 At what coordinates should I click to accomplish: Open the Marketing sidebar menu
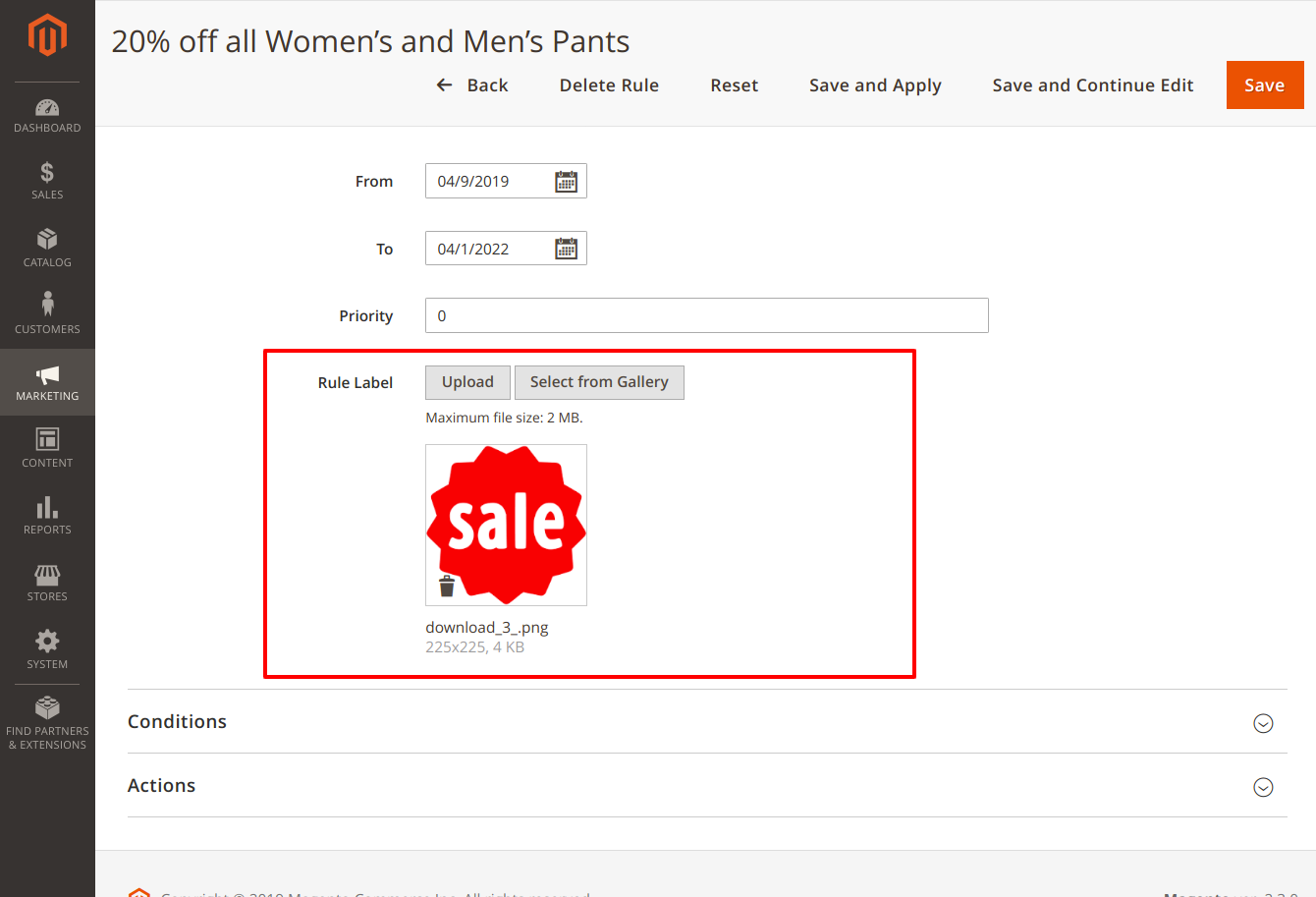pyautogui.click(x=47, y=382)
